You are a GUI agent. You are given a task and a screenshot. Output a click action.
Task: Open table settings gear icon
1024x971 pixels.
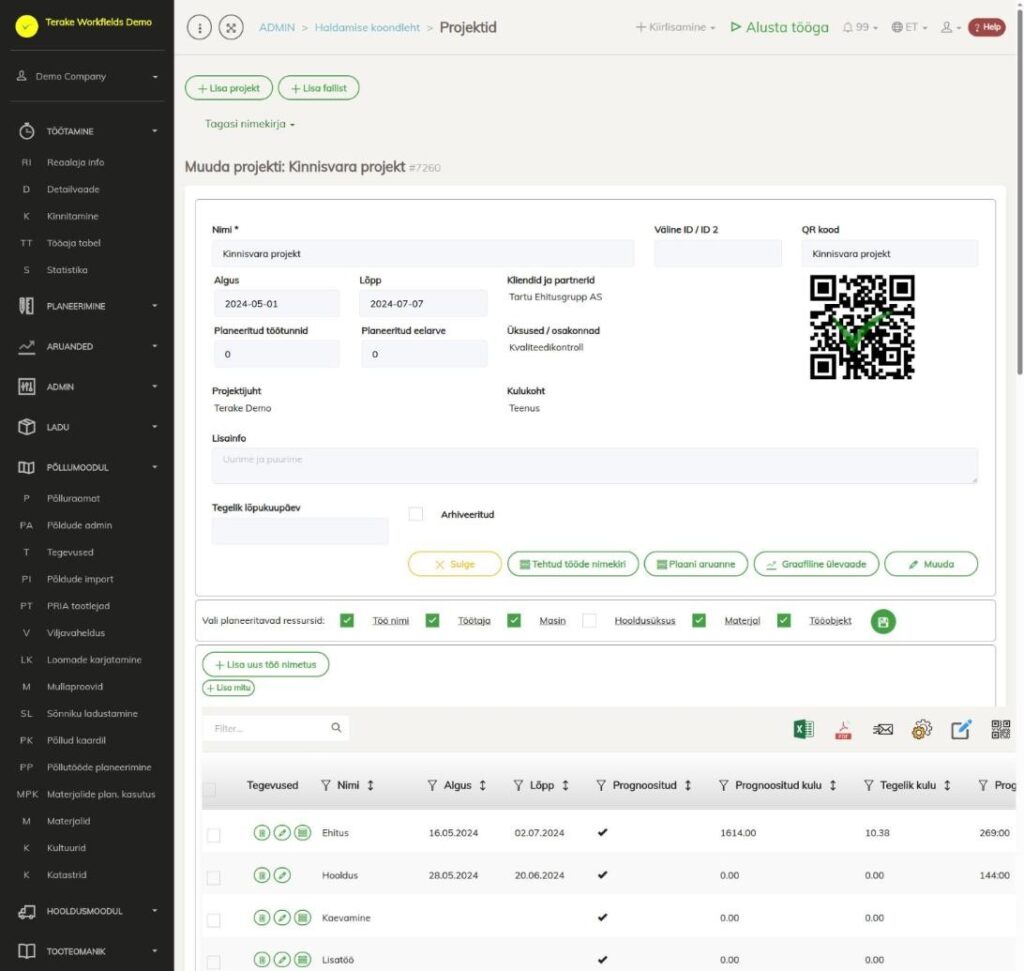coord(921,729)
